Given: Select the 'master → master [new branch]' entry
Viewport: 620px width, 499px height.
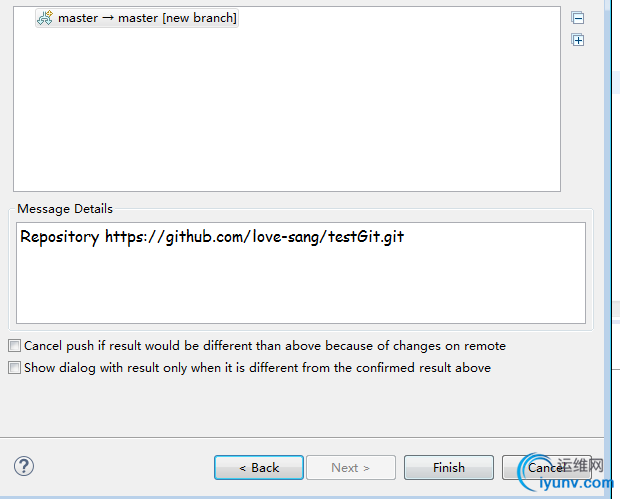Looking at the screenshot, I should tap(146, 18).
